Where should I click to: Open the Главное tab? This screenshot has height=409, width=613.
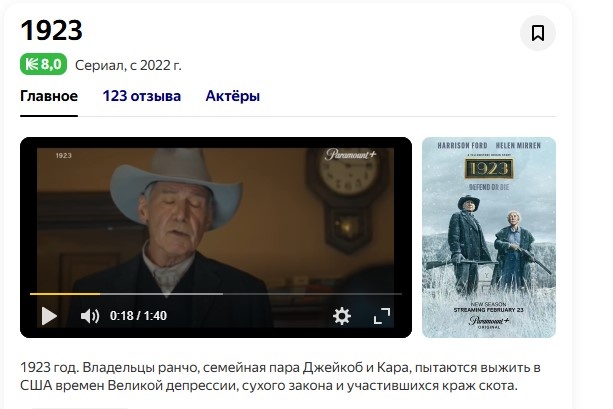coord(49,96)
